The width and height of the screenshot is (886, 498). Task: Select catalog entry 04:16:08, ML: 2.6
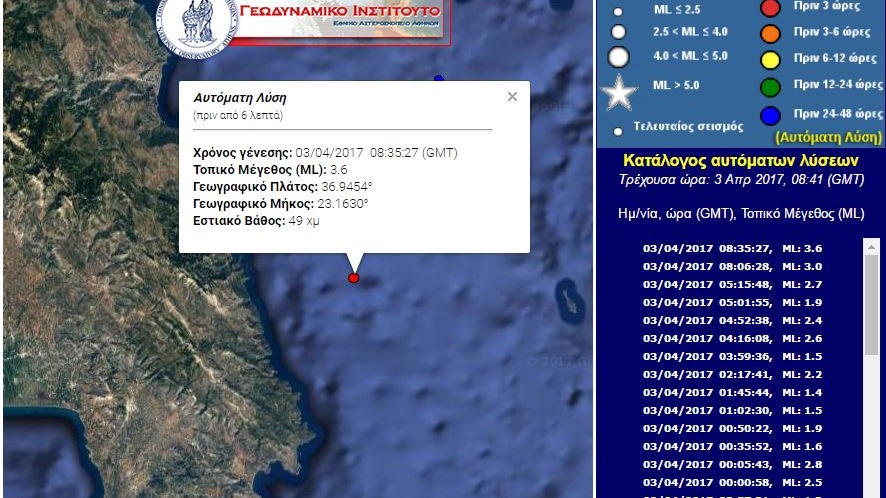tap(732, 339)
